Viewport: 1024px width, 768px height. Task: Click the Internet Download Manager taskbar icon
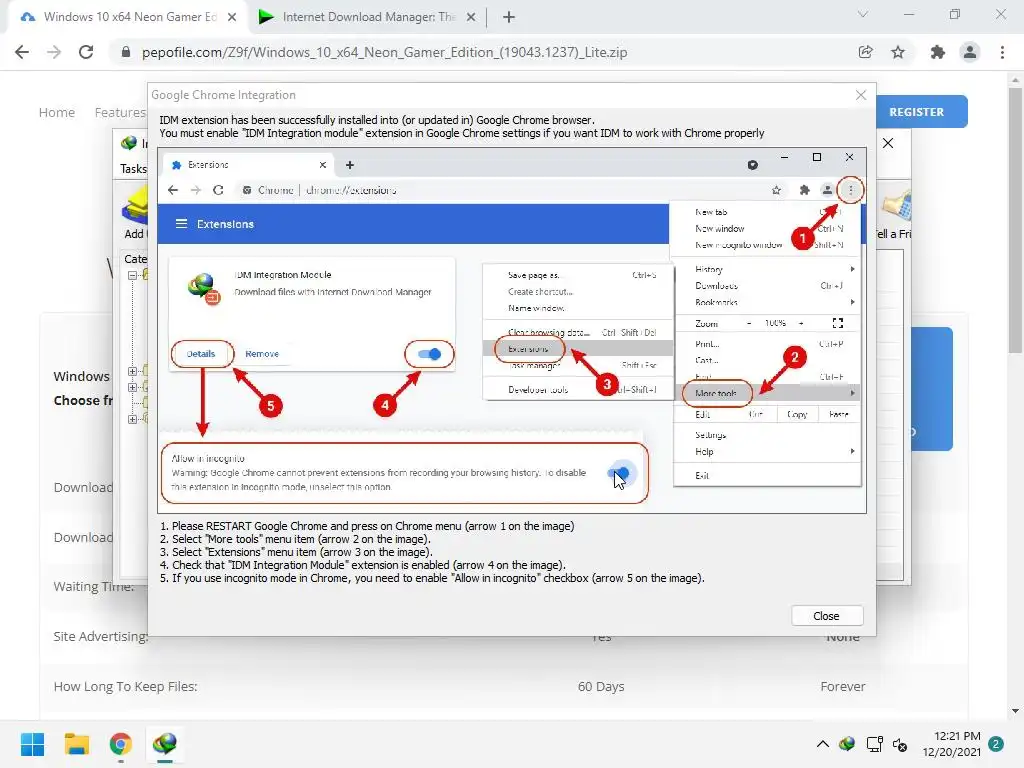tap(165, 744)
